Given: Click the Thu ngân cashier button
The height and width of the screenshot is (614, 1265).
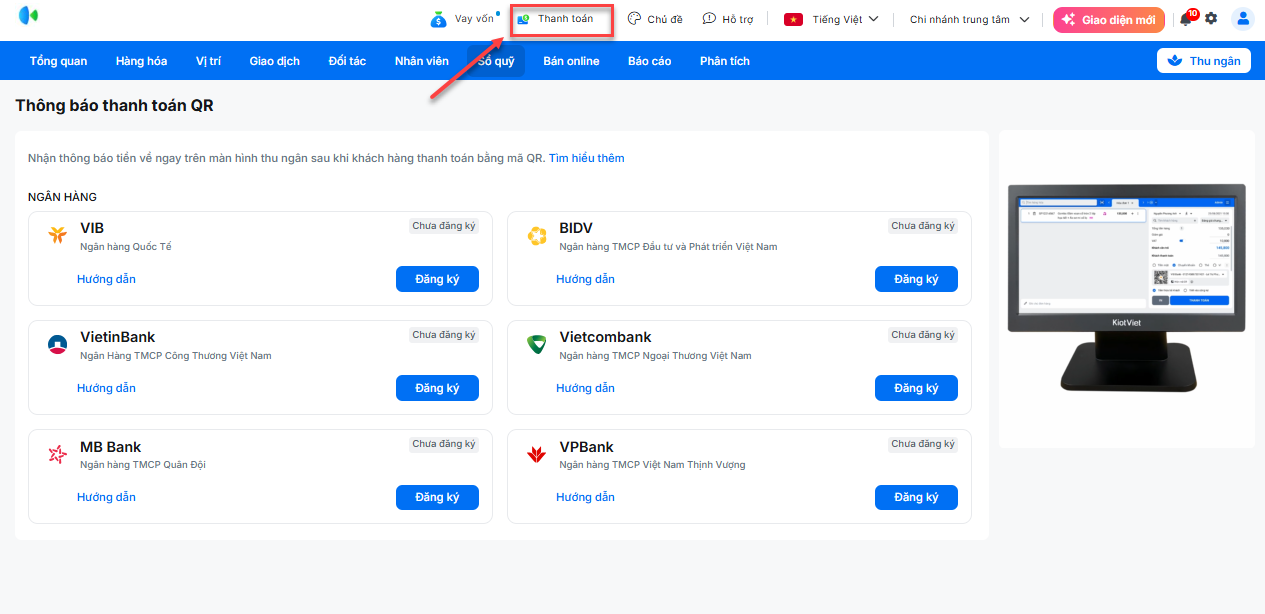Looking at the screenshot, I should (x=1204, y=61).
